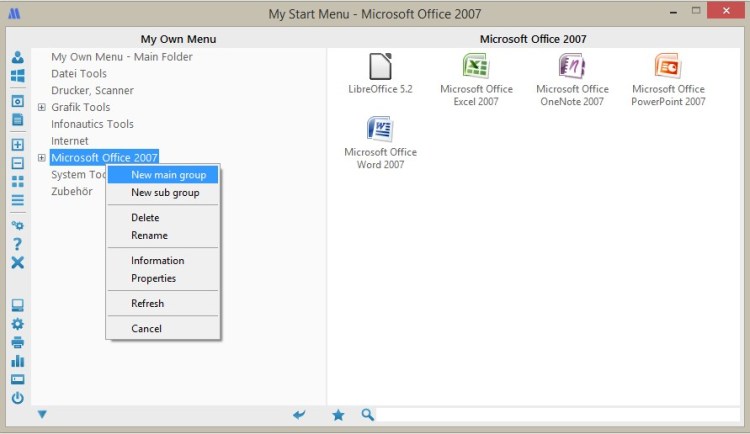Click the Windows logo sidebar icon
This screenshot has width=750, height=434.
point(18,76)
